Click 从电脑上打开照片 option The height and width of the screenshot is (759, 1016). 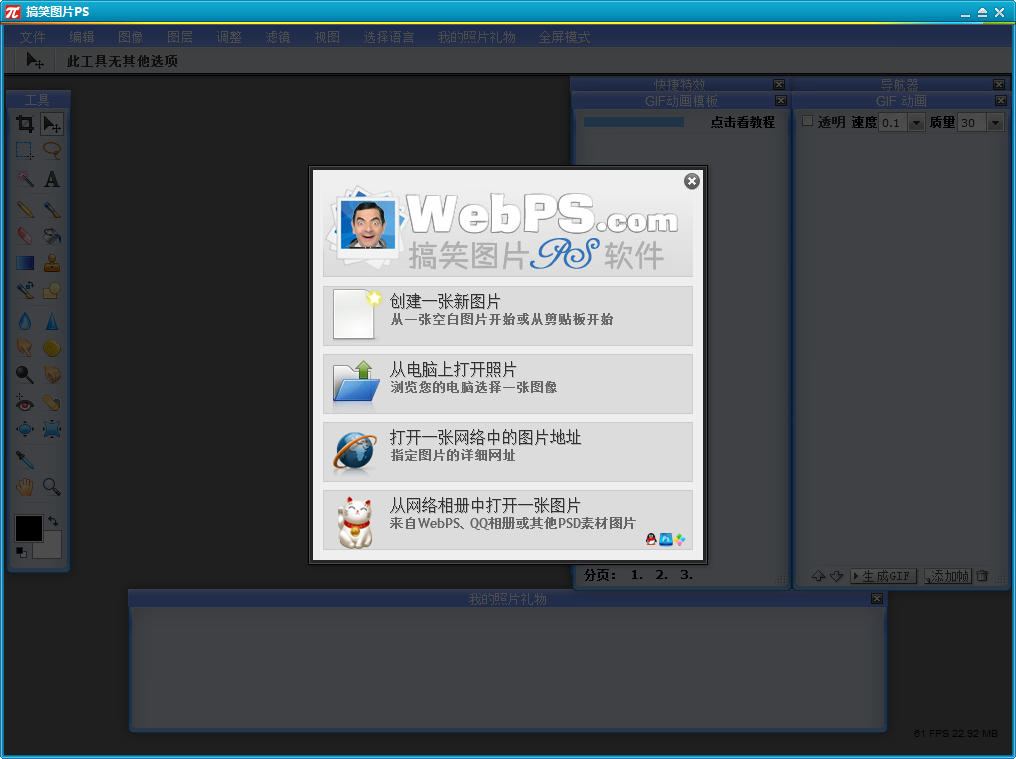coord(508,384)
